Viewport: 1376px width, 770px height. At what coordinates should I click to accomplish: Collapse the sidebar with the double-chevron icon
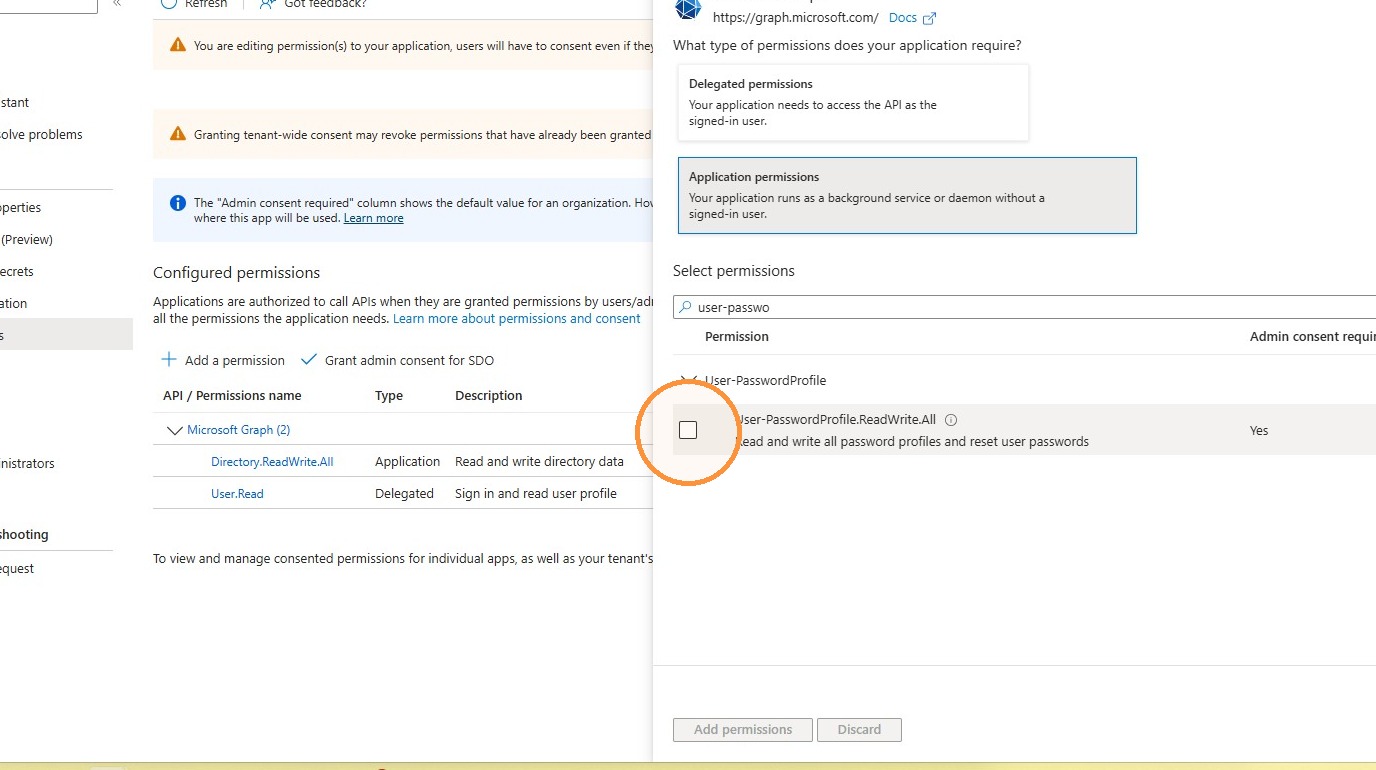117,4
